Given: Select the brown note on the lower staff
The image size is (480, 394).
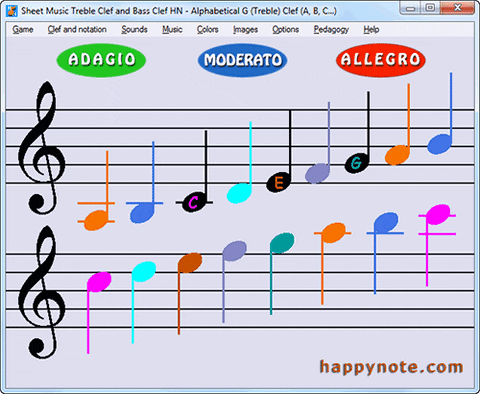Looking at the screenshot, I should coord(190,262).
